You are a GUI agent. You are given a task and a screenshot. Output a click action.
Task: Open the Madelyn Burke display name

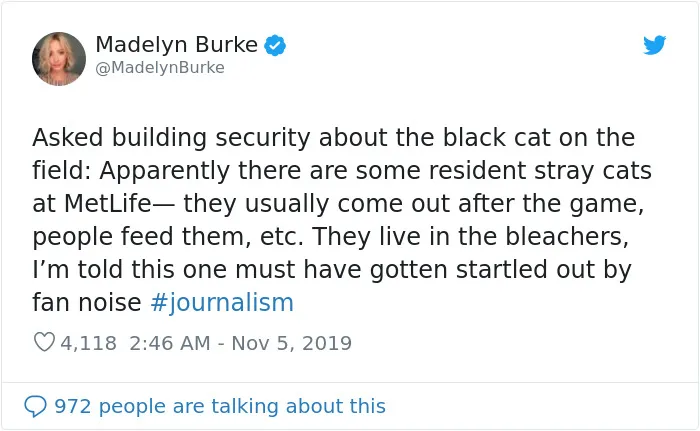(176, 45)
